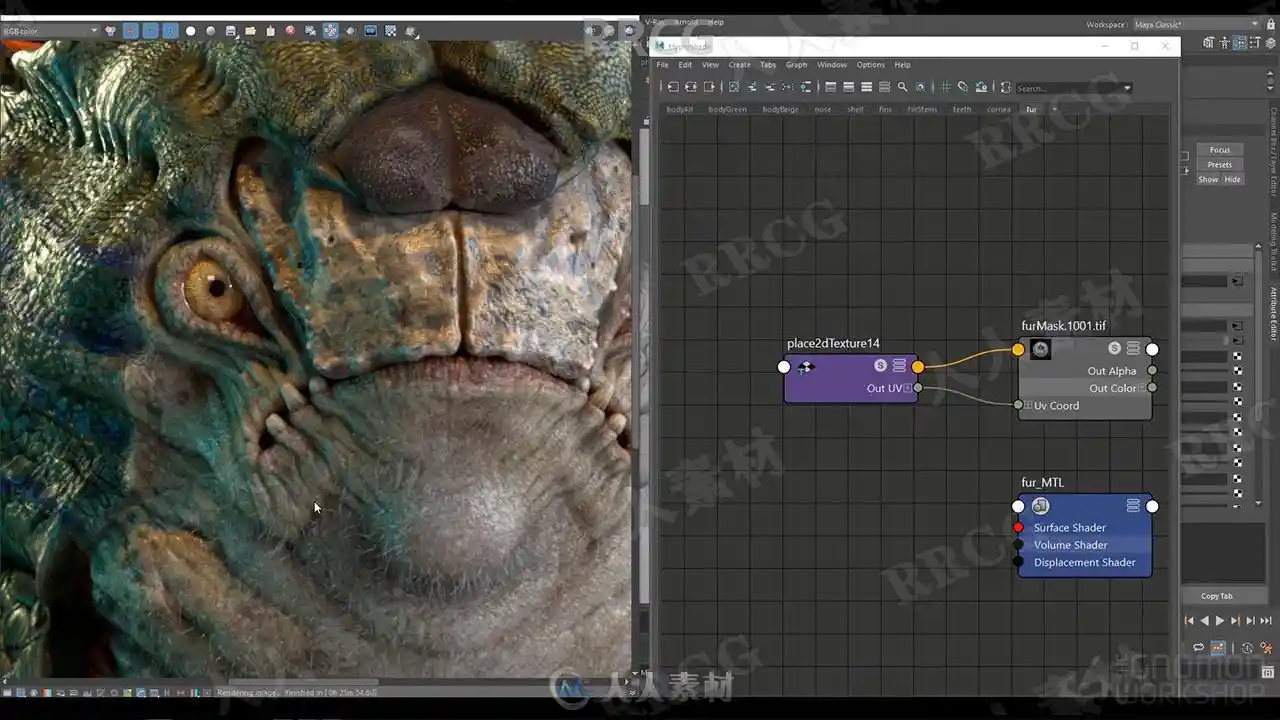Switch to the teeth graph tab

(962, 109)
